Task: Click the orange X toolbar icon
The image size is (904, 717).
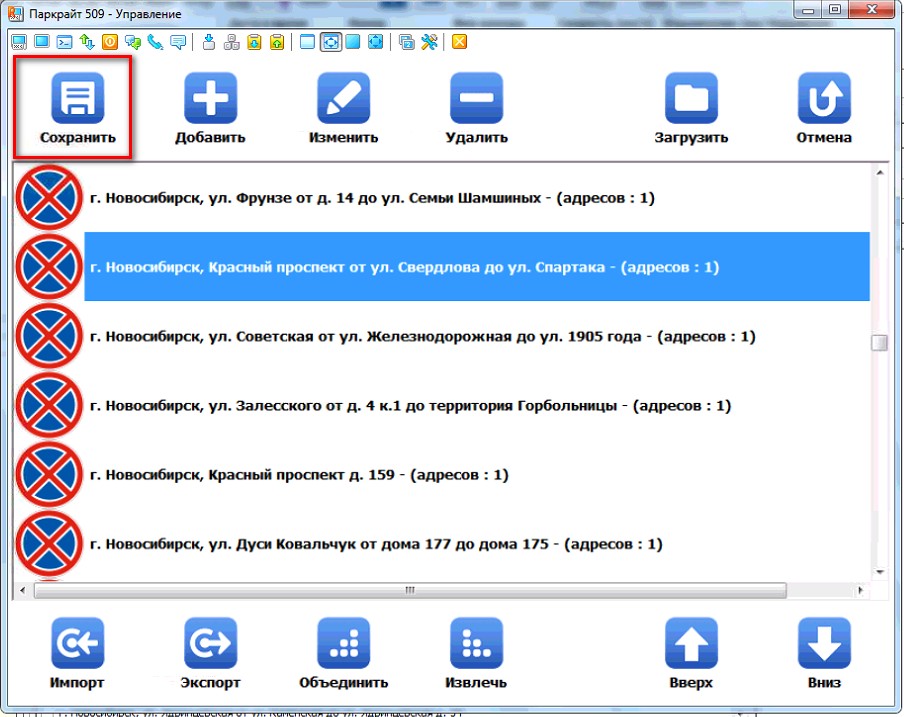Action: pos(459,42)
